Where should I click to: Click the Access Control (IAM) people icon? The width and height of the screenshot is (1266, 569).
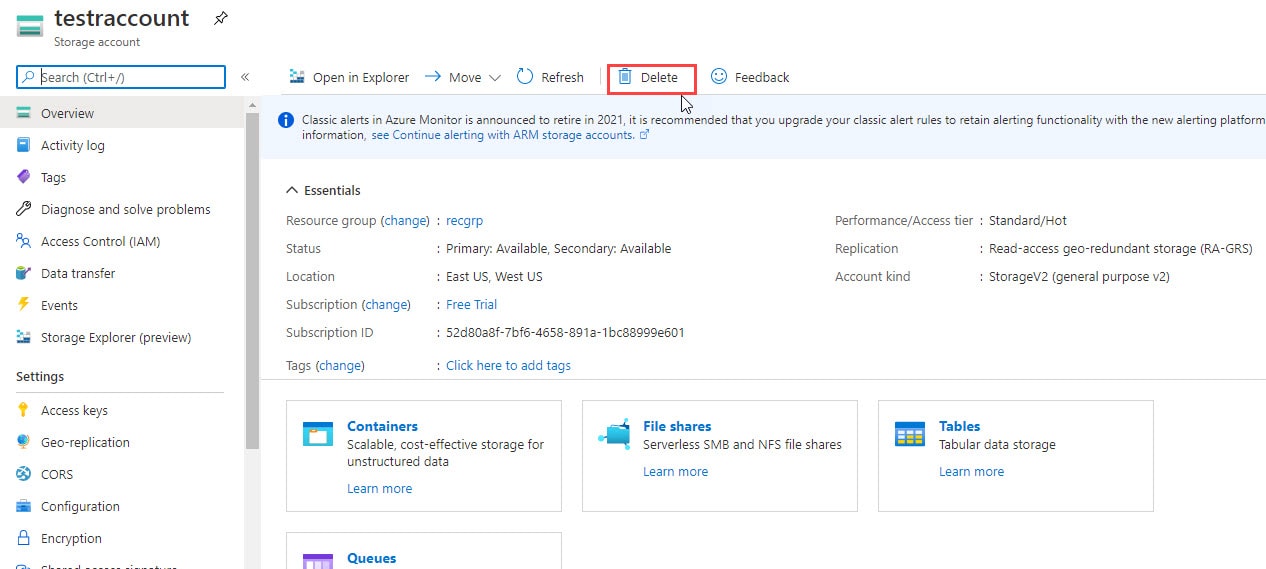23,241
